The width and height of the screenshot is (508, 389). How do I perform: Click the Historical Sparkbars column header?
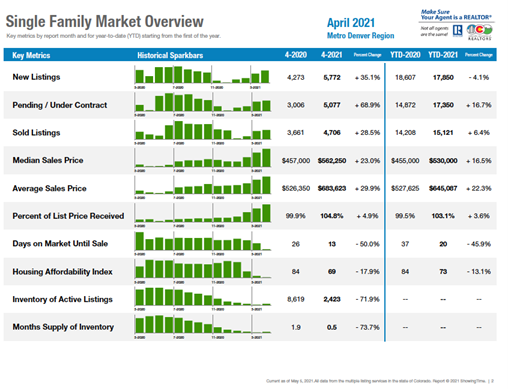[x=170, y=55]
